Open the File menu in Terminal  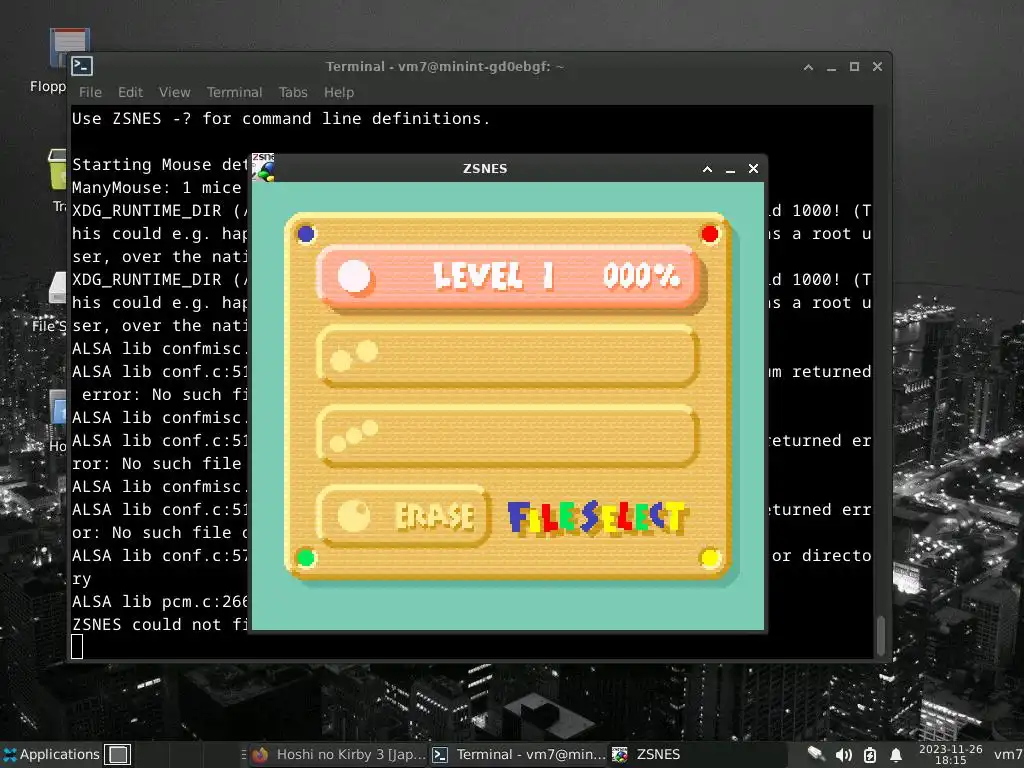tap(90, 92)
